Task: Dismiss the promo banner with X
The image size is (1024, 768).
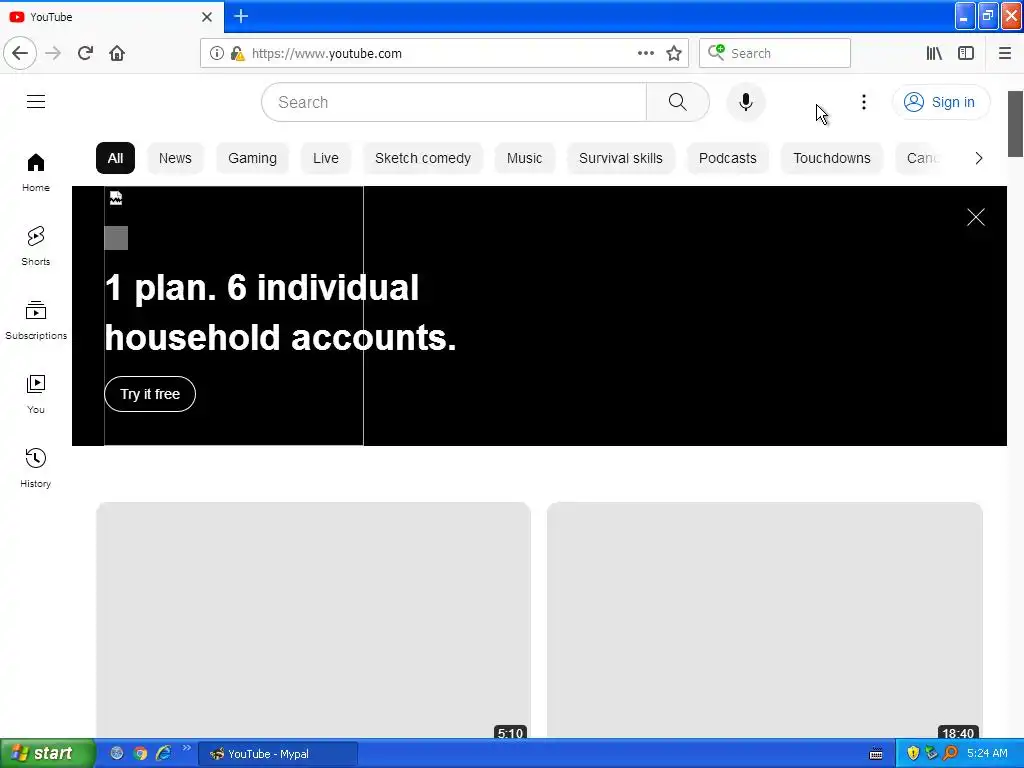Action: pos(976,217)
